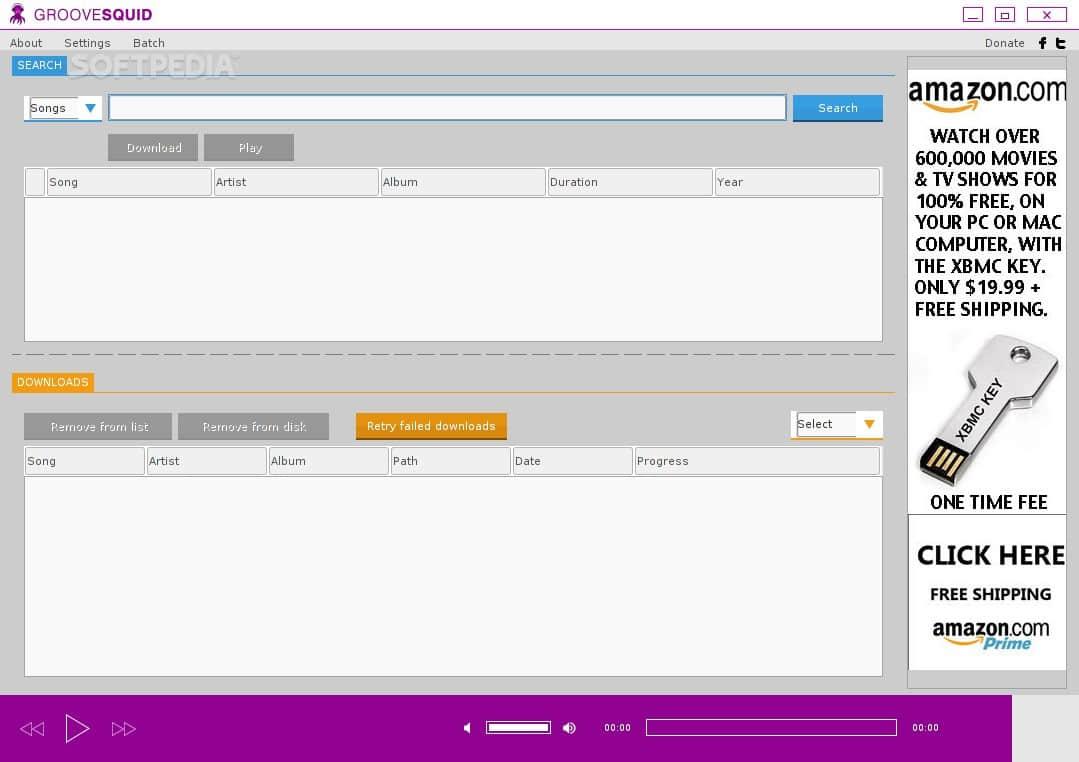Click the play triangle in player bar
This screenshot has width=1079, height=762.
pyautogui.click(x=77, y=729)
